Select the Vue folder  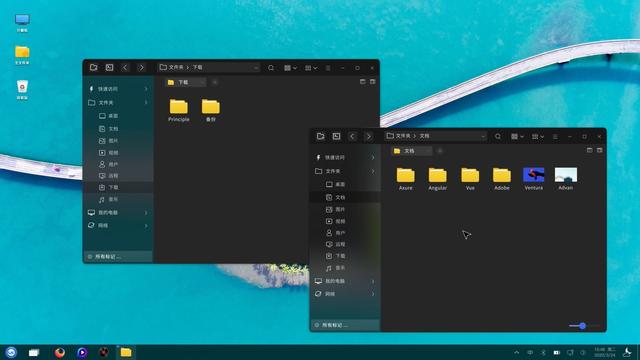point(470,179)
